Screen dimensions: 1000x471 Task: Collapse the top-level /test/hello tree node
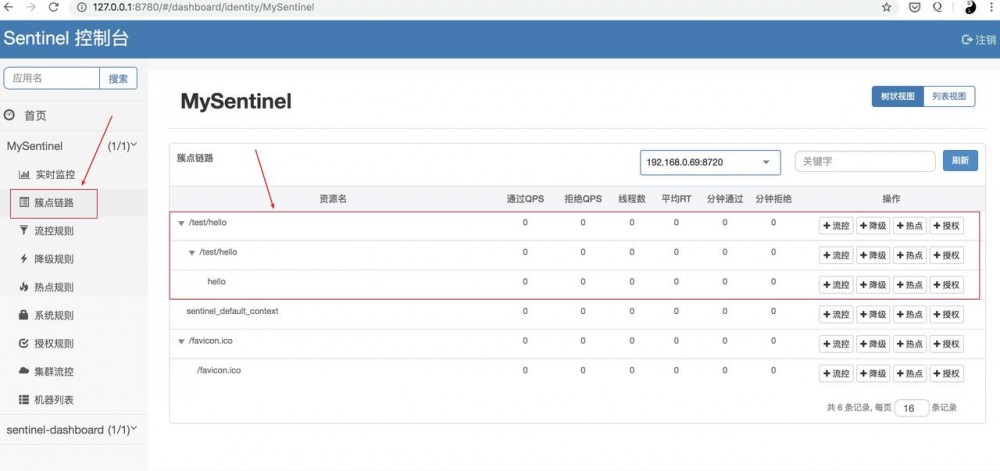181,223
